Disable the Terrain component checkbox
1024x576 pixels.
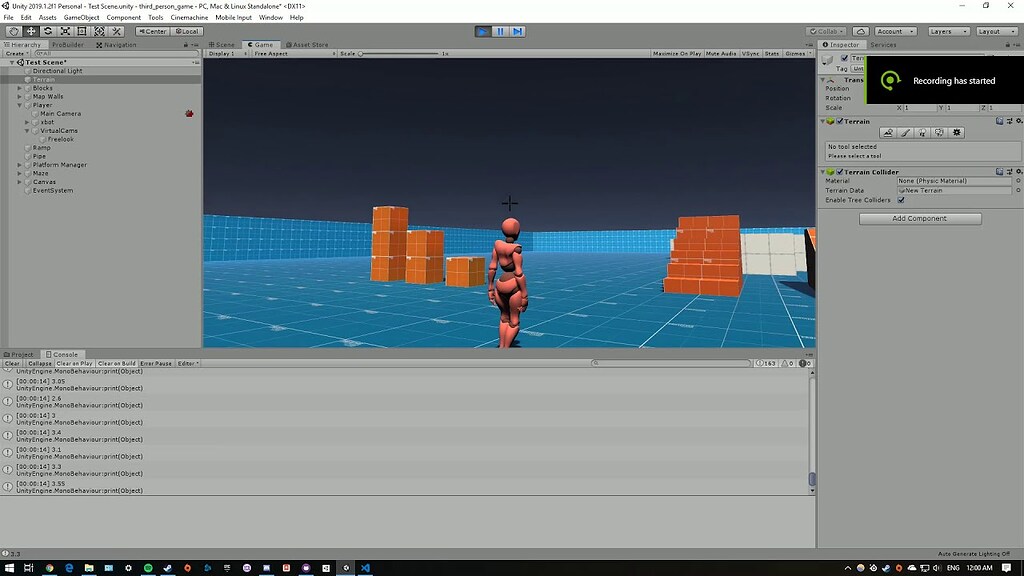pos(839,121)
